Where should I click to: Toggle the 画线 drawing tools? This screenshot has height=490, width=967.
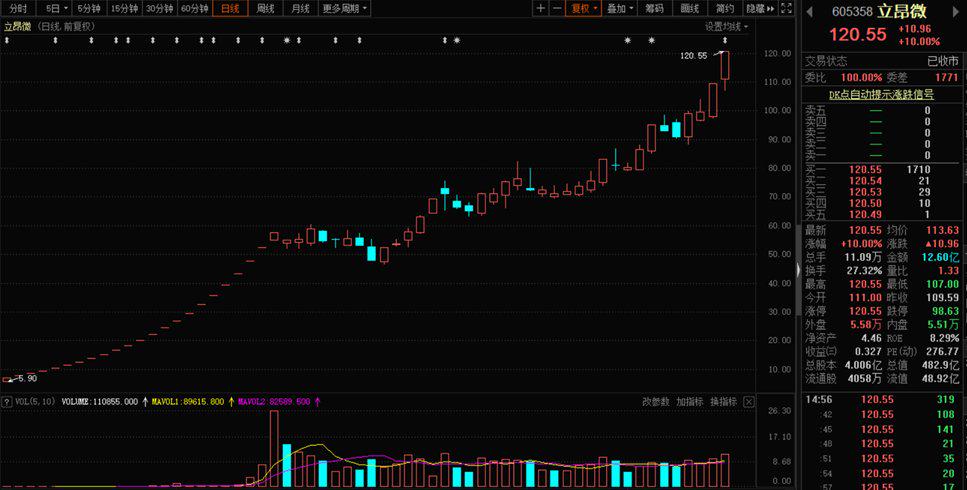coord(689,8)
